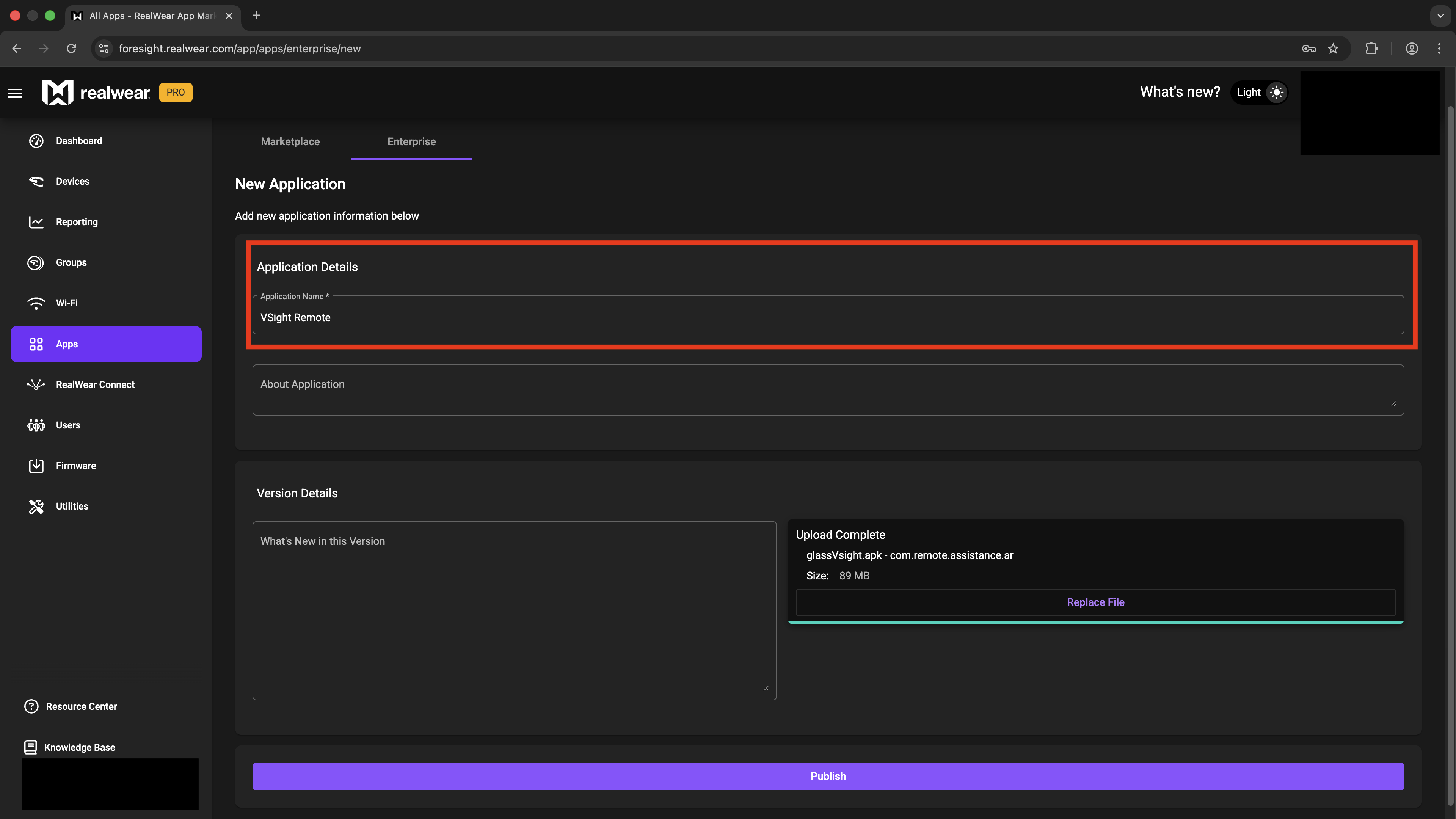Open the Apps section
1456x819 pixels.
[x=106, y=344]
